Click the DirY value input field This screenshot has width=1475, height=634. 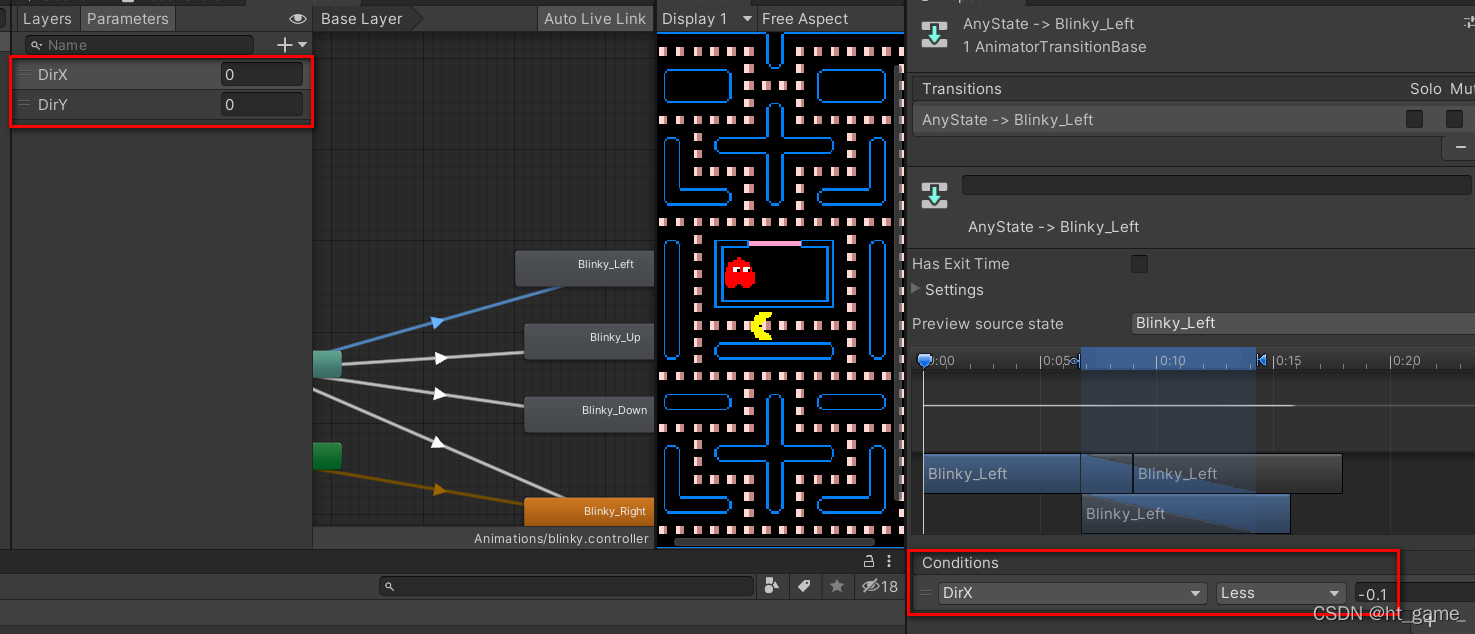261,104
